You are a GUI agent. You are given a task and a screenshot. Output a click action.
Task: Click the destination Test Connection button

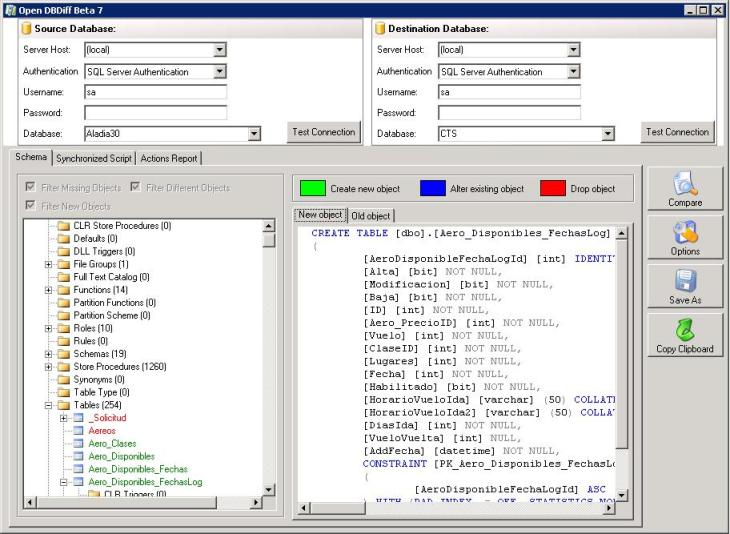tap(677, 132)
